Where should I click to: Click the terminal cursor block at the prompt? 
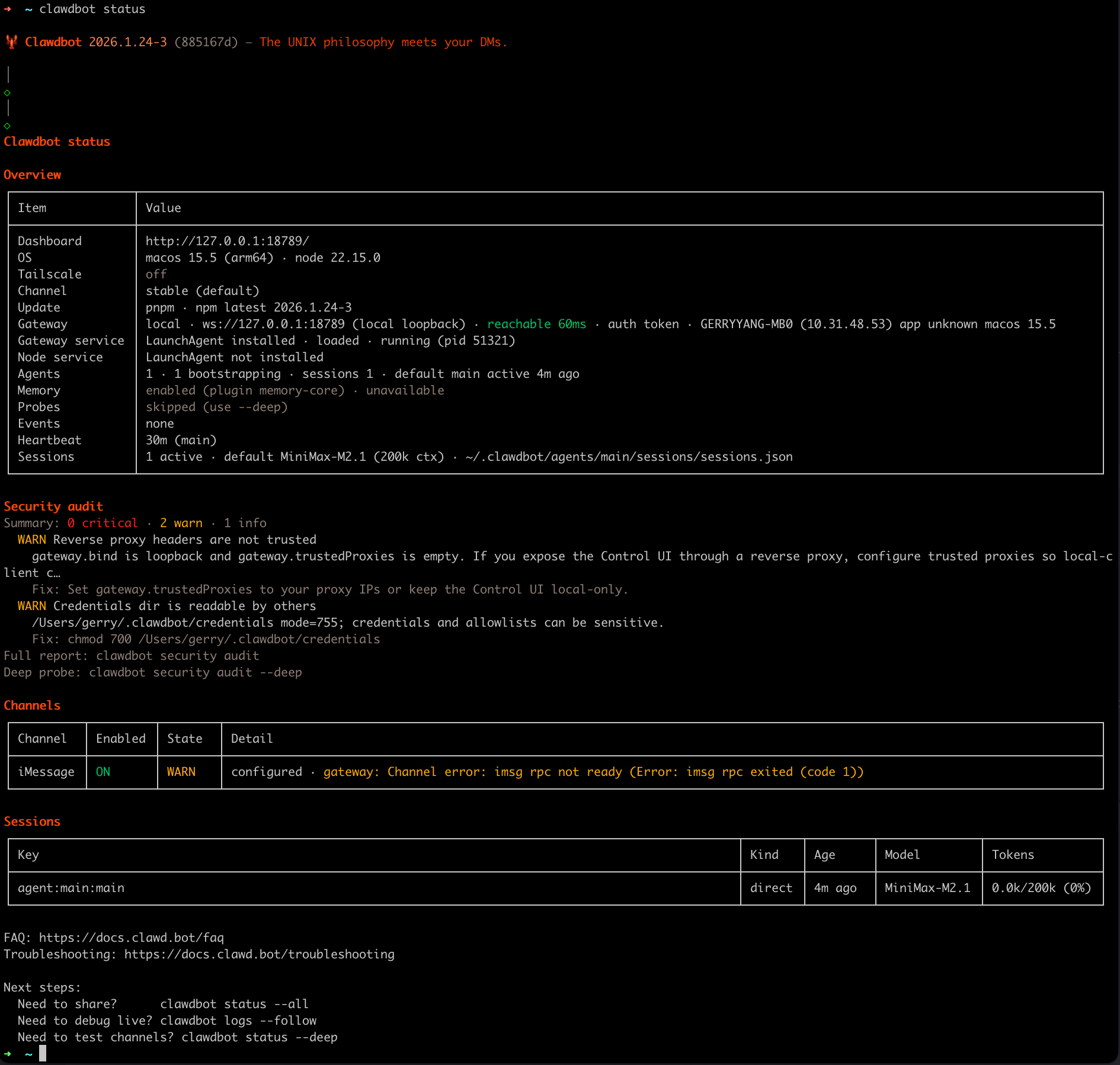tap(43, 1053)
